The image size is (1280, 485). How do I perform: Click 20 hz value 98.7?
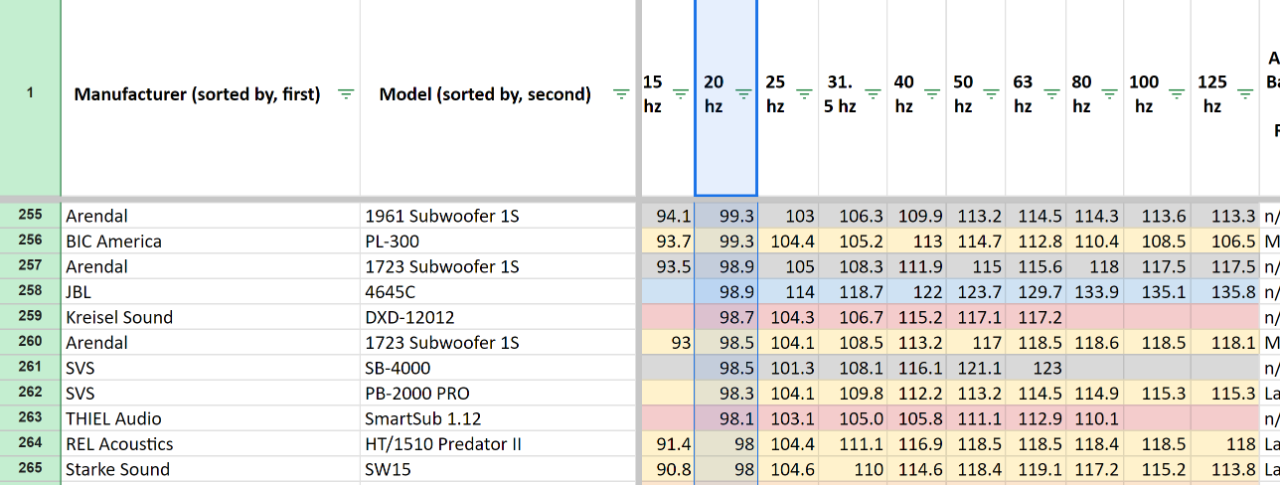click(x=726, y=317)
